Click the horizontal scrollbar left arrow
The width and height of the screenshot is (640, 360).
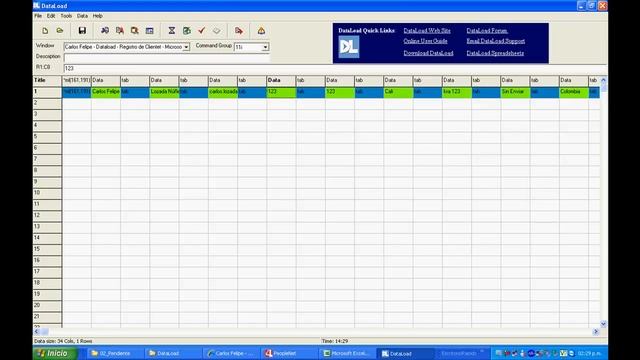[36, 332]
